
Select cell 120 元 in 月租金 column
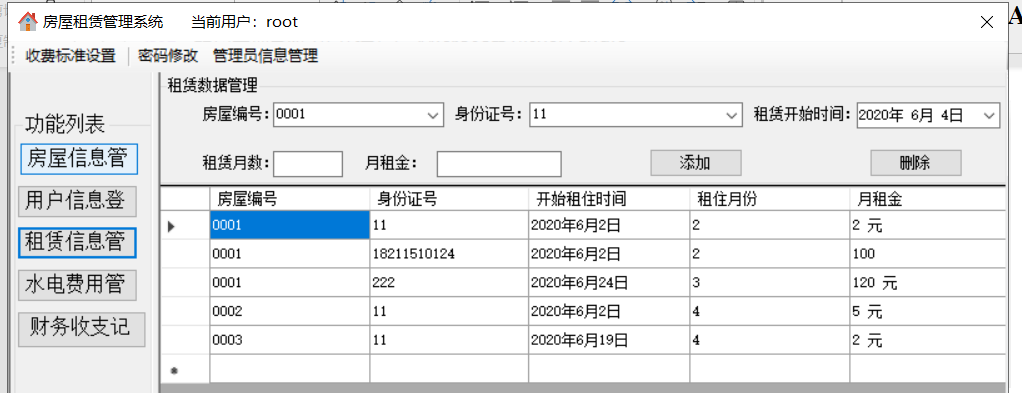tap(928, 282)
